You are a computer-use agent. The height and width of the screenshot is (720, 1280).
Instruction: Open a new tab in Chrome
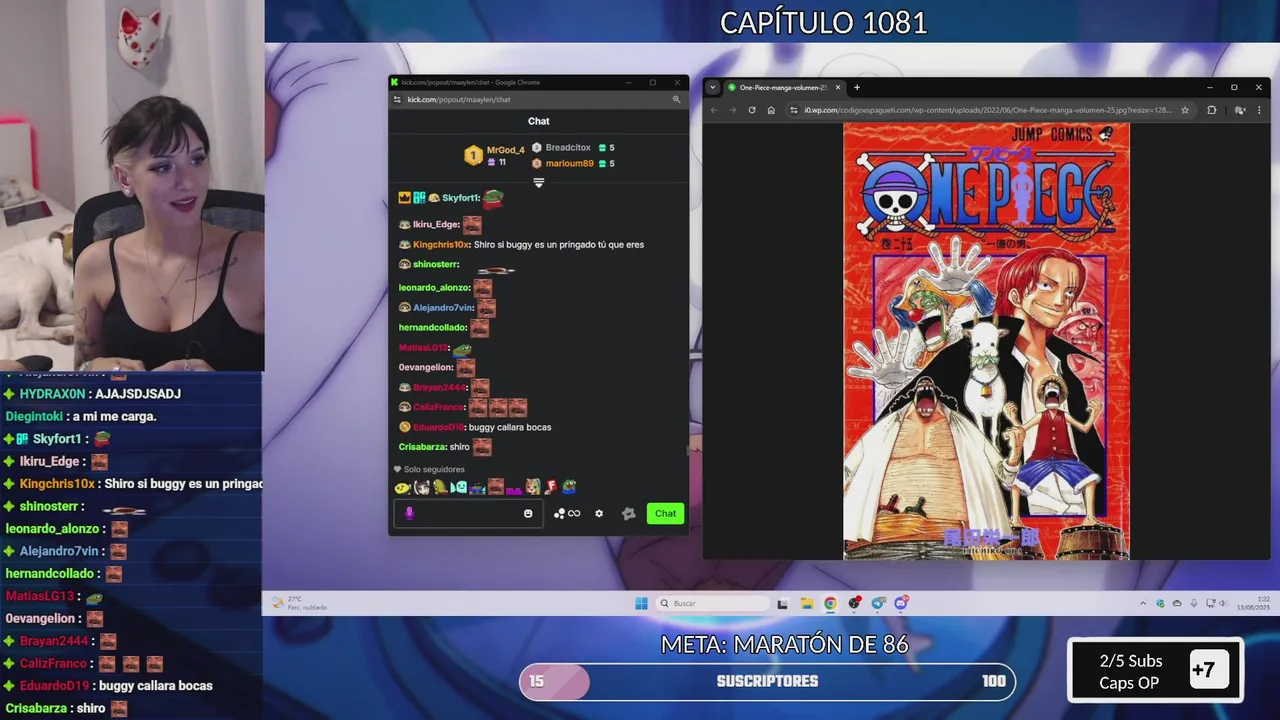[x=857, y=87]
